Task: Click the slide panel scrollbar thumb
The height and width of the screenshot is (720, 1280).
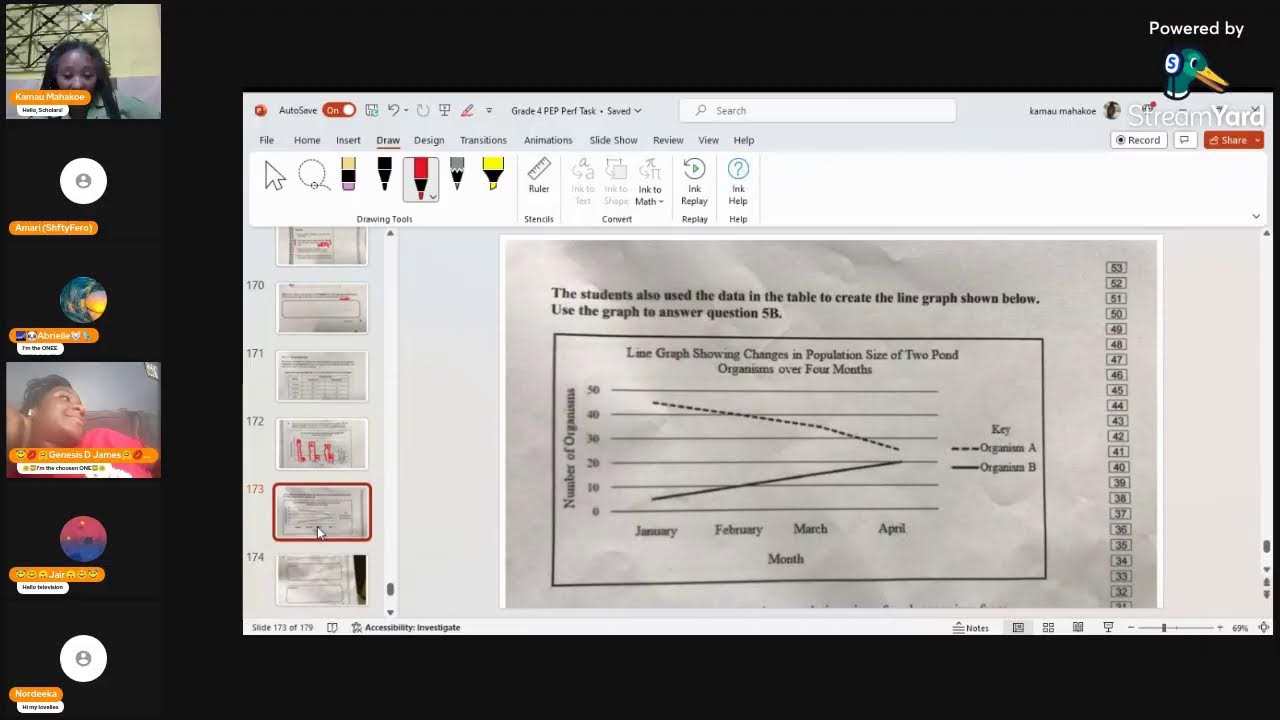Action: [390, 590]
